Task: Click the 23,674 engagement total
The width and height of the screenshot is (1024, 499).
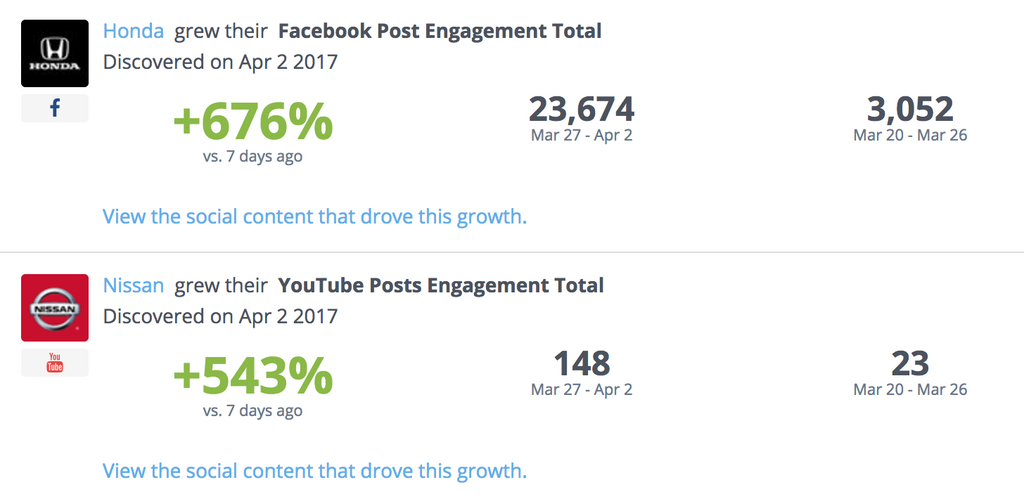Action: 581,109
